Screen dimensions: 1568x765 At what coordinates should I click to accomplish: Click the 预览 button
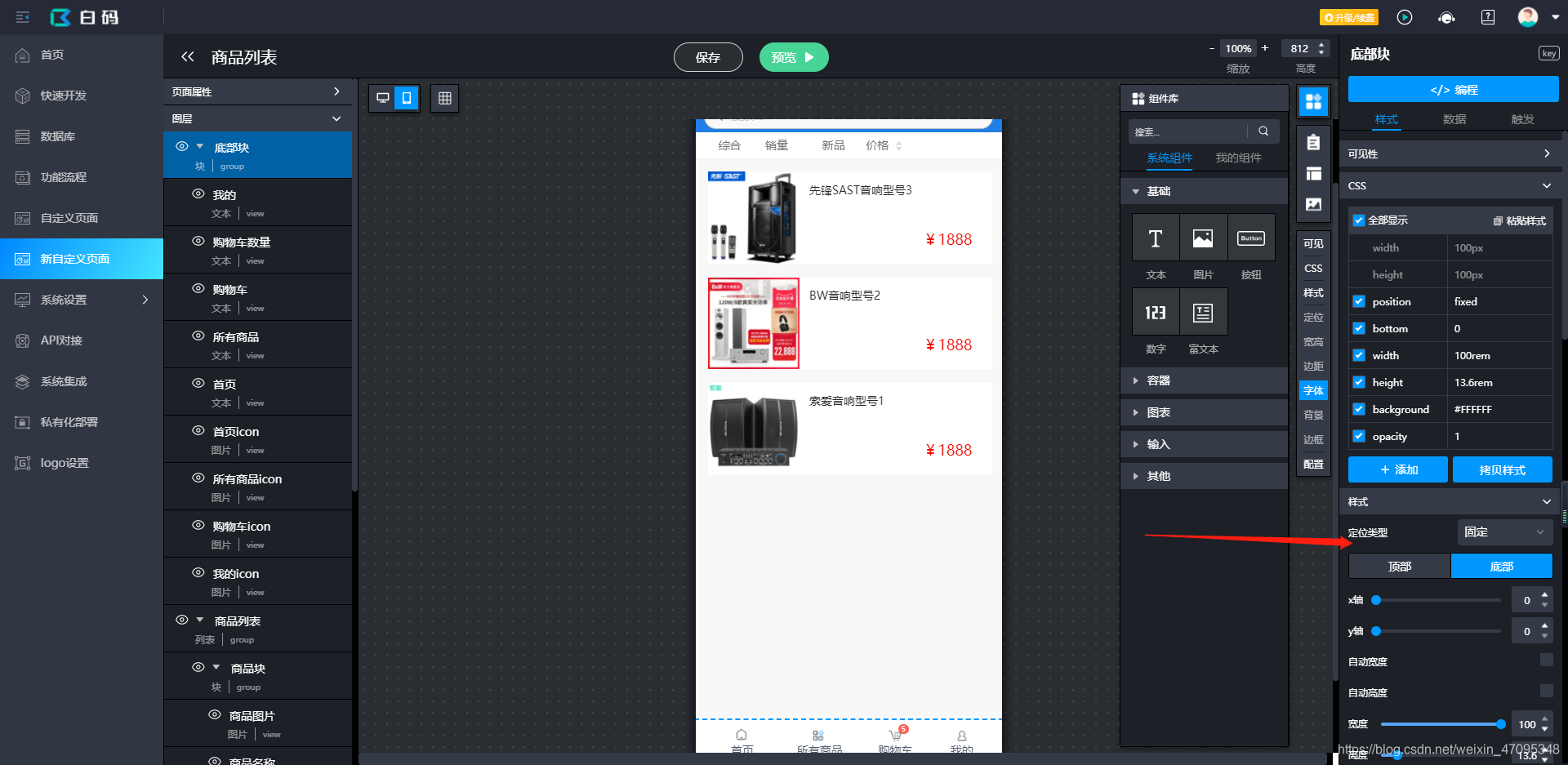[x=794, y=57]
